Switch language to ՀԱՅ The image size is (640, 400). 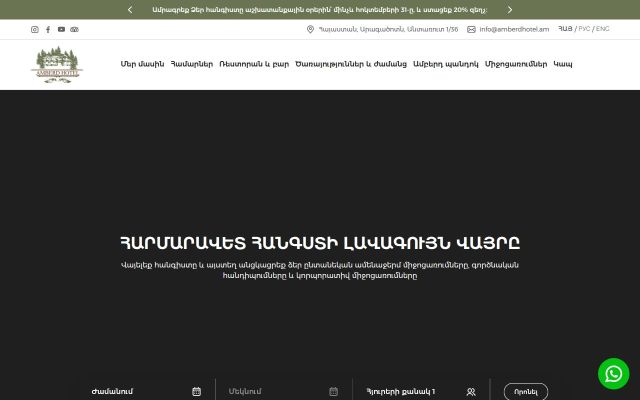click(565, 29)
